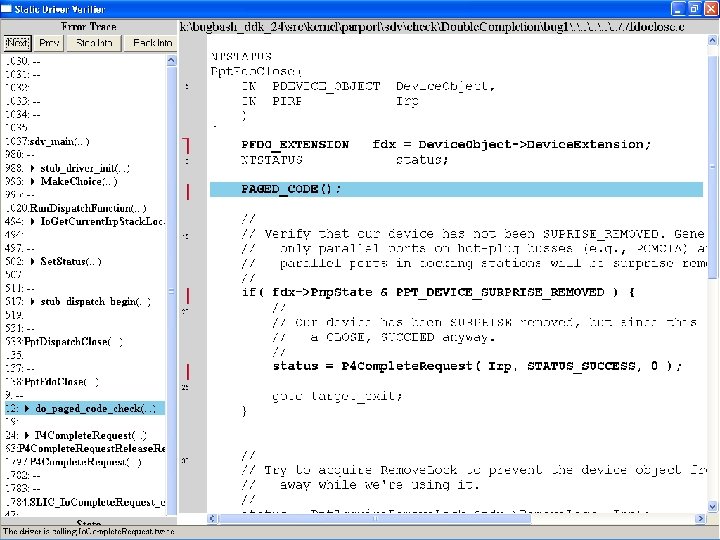720x540 pixels.
Task: Click the red marker beside P4CompleteRequest line
Action: pos(187,372)
